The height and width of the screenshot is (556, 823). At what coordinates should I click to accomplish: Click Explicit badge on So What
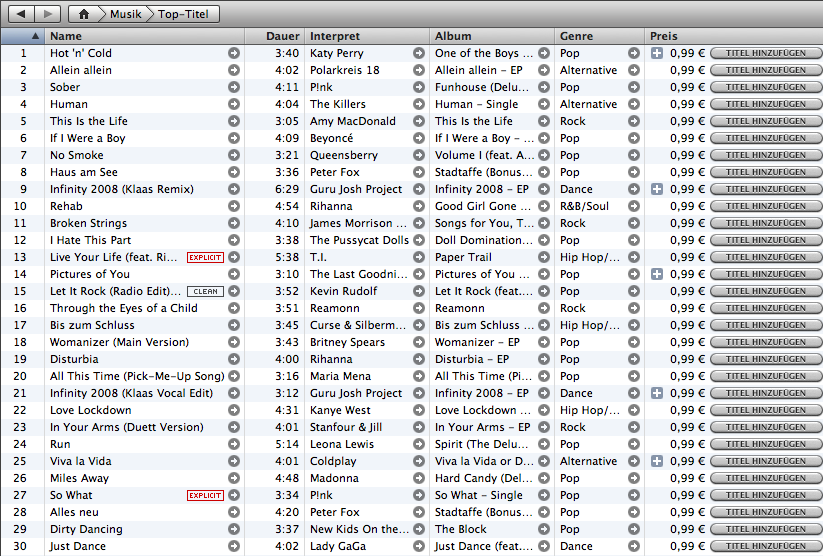(x=205, y=495)
